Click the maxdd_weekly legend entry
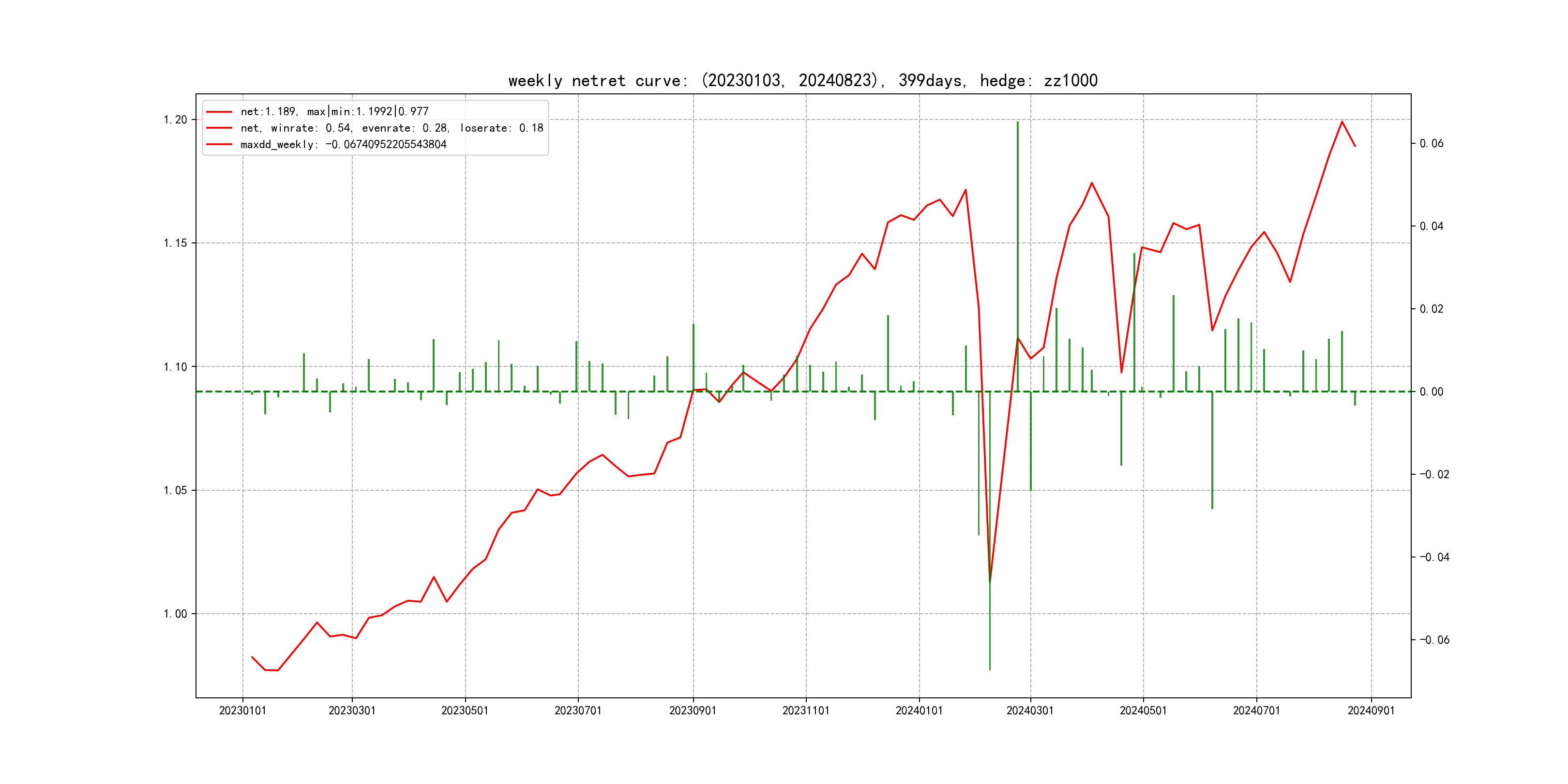 pos(343,144)
